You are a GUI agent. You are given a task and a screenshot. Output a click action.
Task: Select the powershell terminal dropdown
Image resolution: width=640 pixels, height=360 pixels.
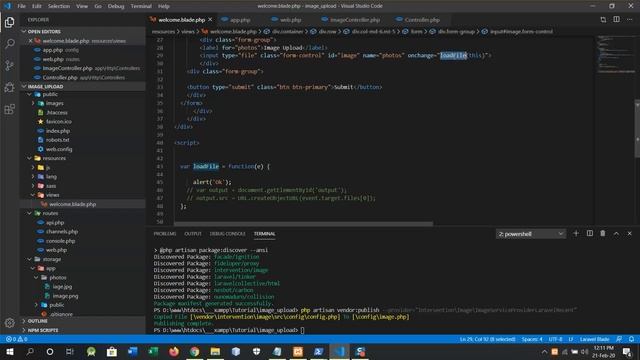point(531,234)
